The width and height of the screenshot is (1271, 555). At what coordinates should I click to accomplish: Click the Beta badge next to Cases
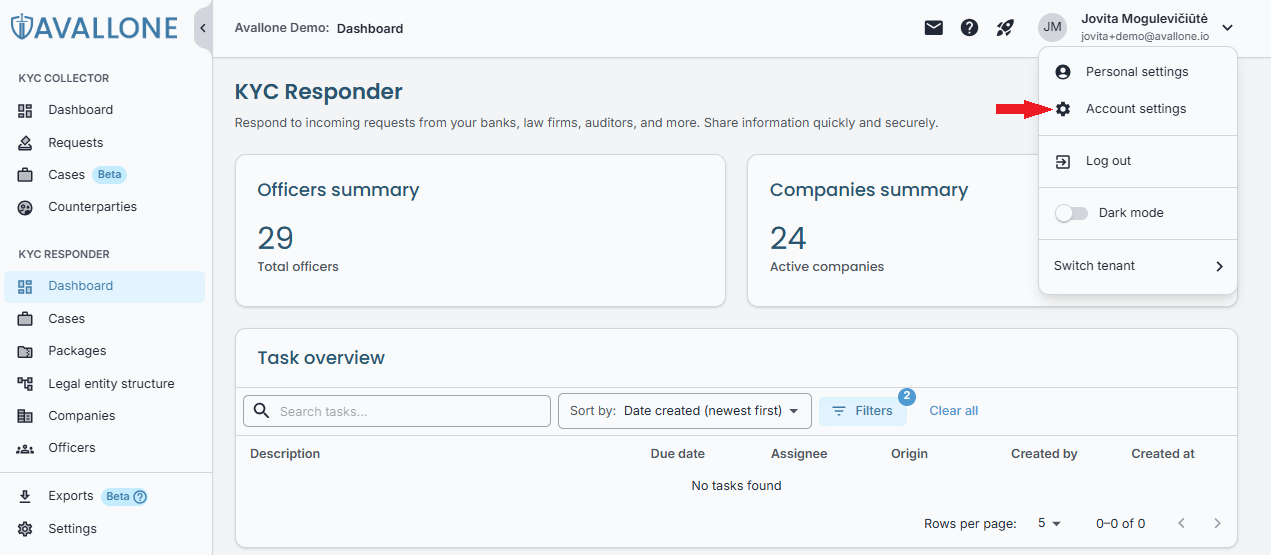pos(109,175)
